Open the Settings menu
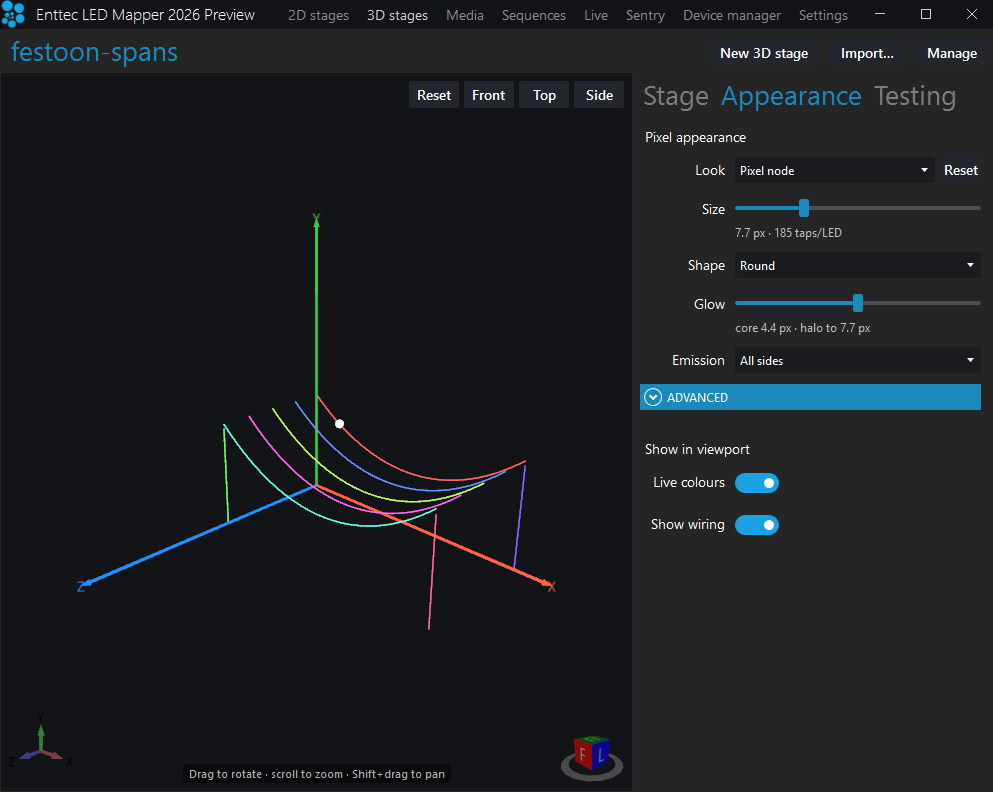This screenshot has width=993, height=792. [823, 15]
